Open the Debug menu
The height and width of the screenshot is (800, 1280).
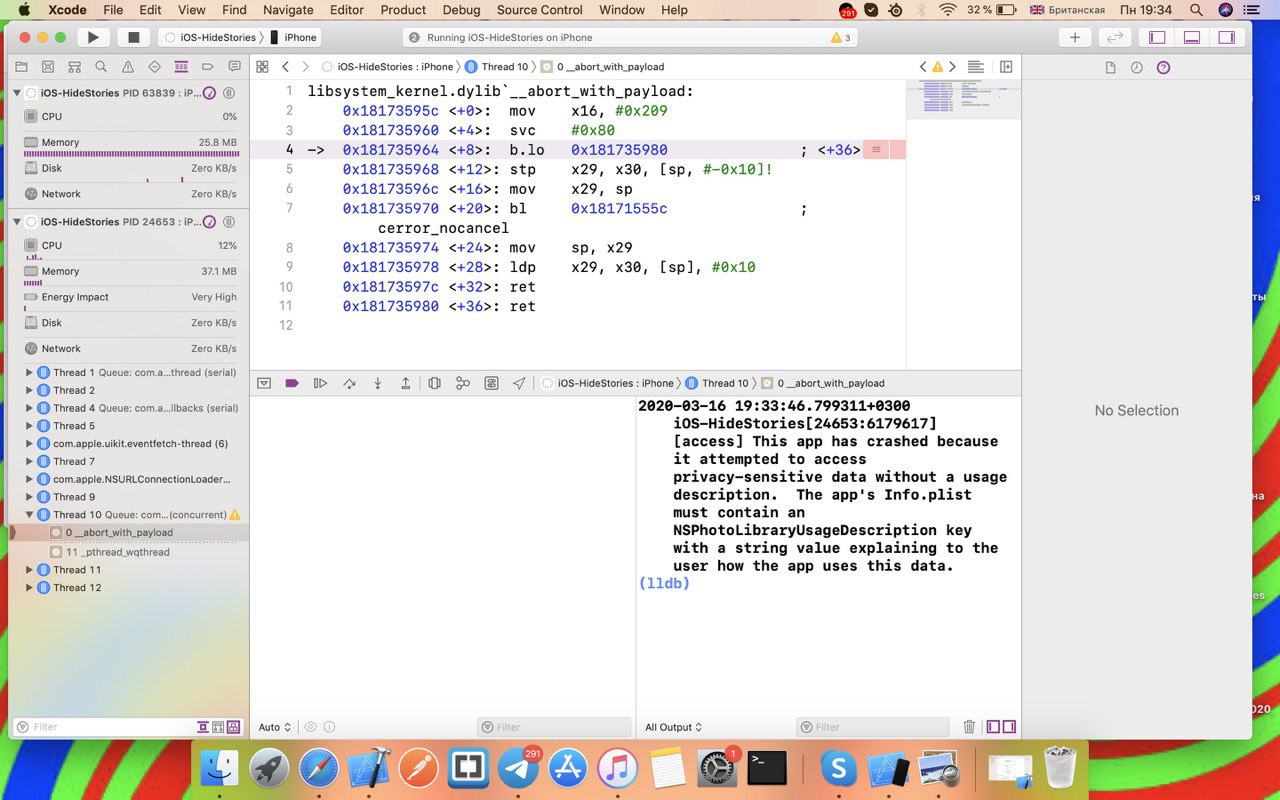pos(461,10)
